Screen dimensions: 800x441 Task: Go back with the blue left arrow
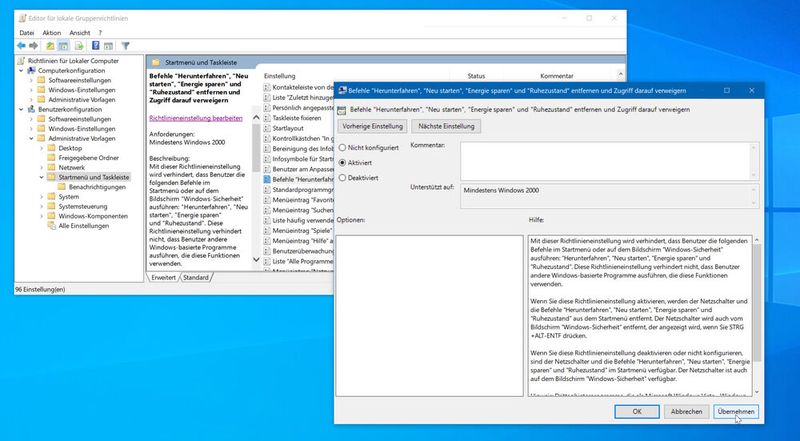[21, 46]
